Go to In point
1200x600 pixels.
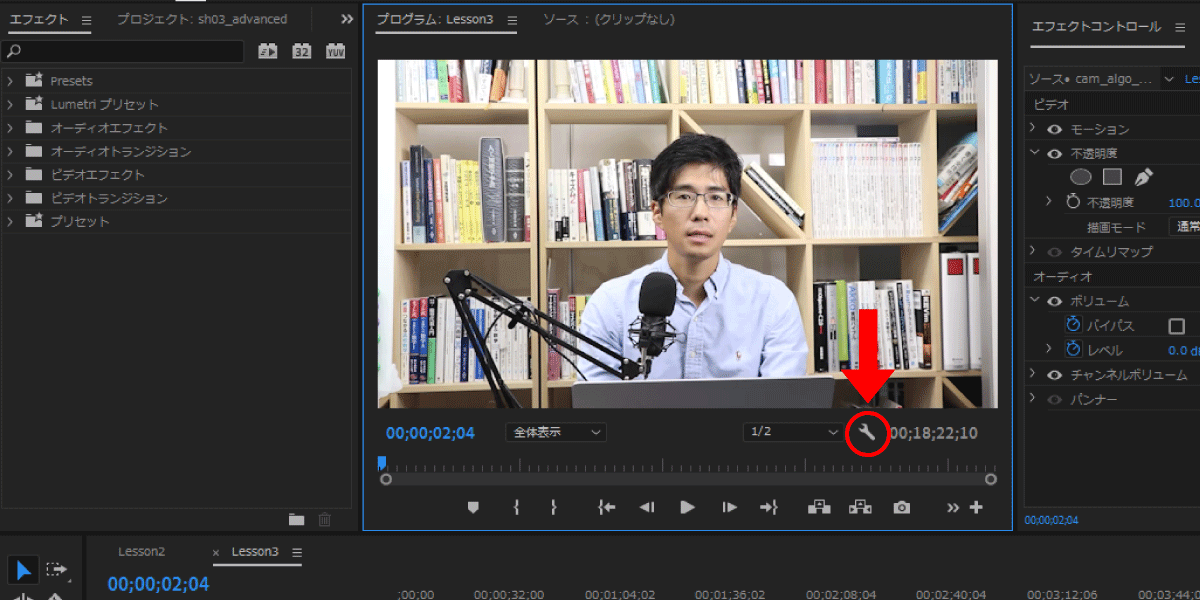[x=606, y=508]
